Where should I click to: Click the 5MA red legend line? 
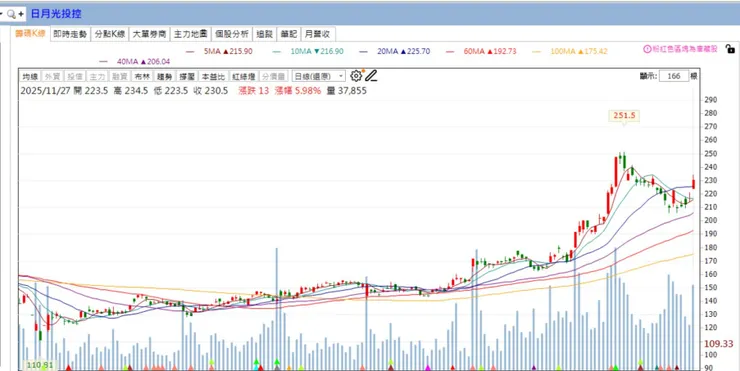pyautogui.click(x=190, y=51)
